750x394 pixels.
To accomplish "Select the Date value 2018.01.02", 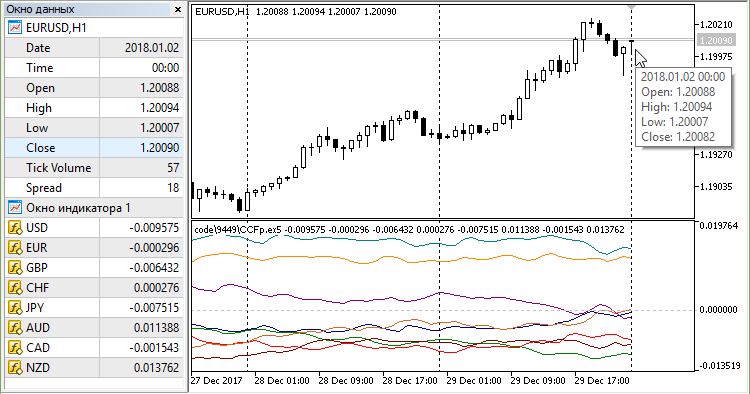I will pos(152,48).
